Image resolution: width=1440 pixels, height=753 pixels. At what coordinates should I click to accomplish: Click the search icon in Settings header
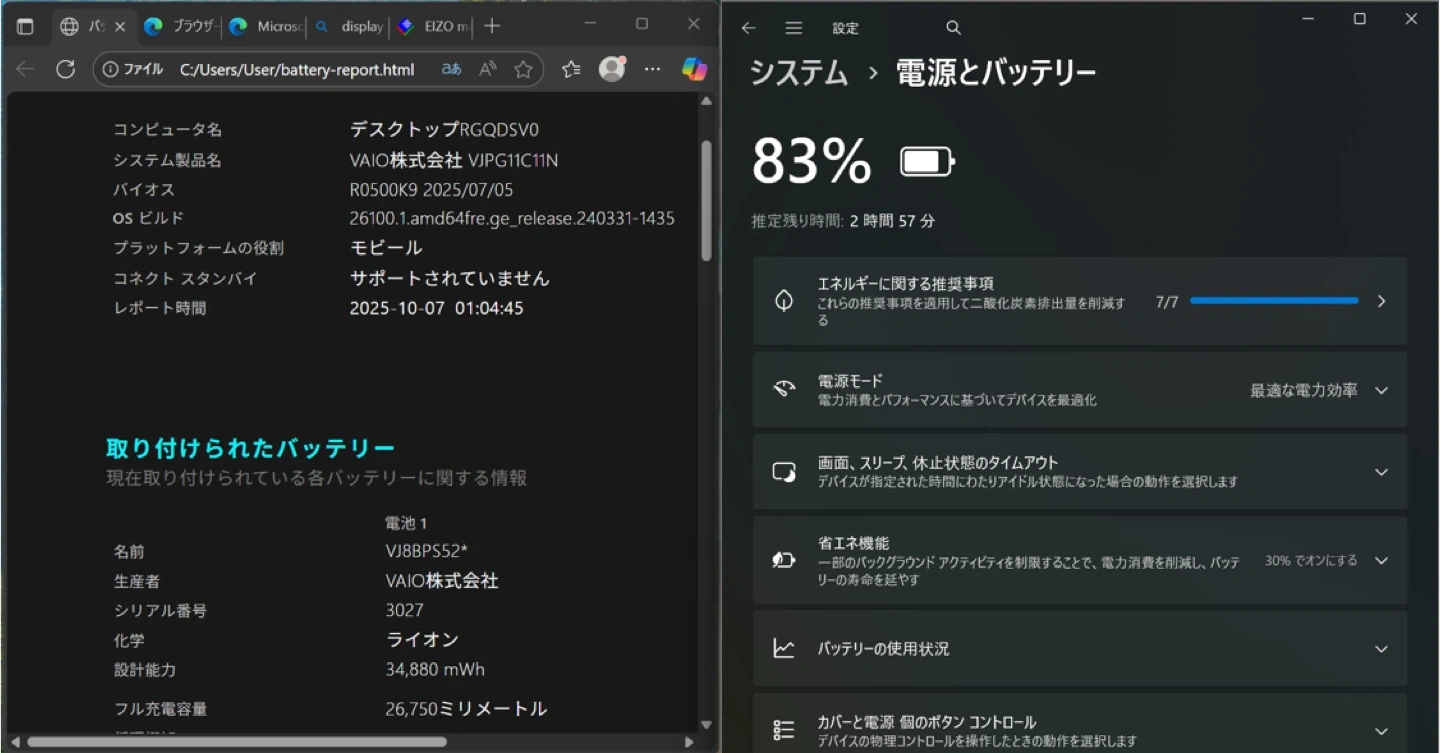(953, 28)
